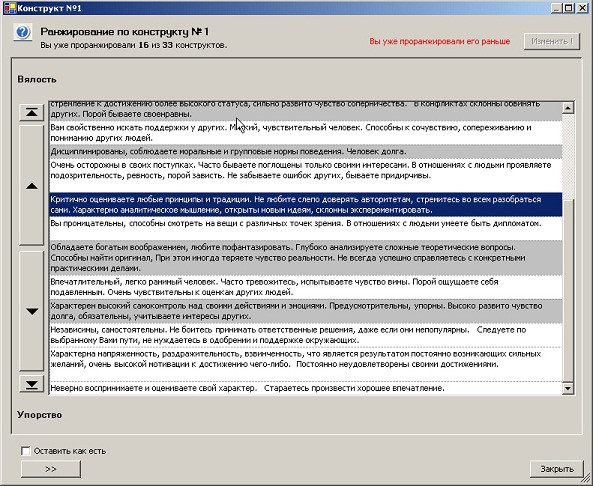Screen dimensions: 593x486
Task: Select row 'Независимы, самостоятельны'
Action: click(x=306, y=335)
